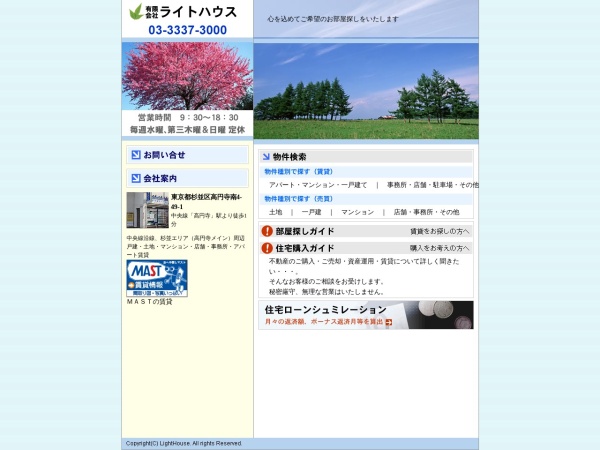The image size is (600, 450).
Task: Select the 物件種別で探す（賃貸） heading
Action: coord(298,171)
